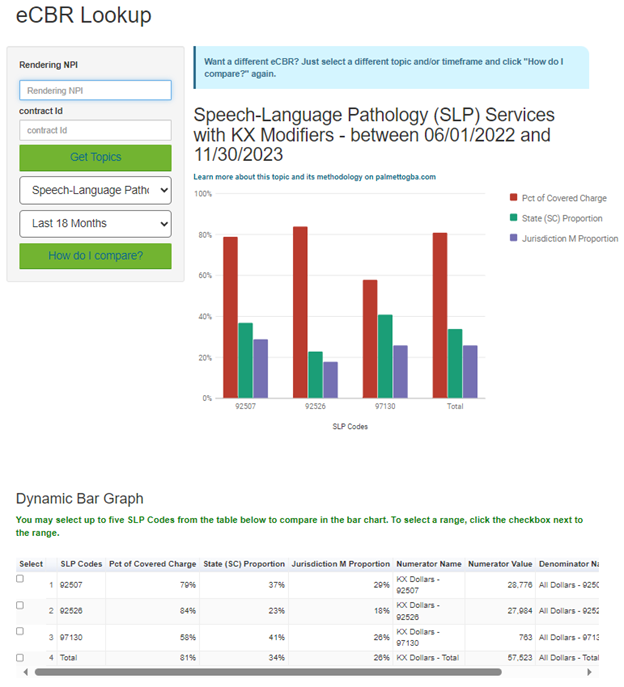This screenshot has height=687, width=624.
Task: Check the checkbox for row 92507
Action: [x=20, y=579]
